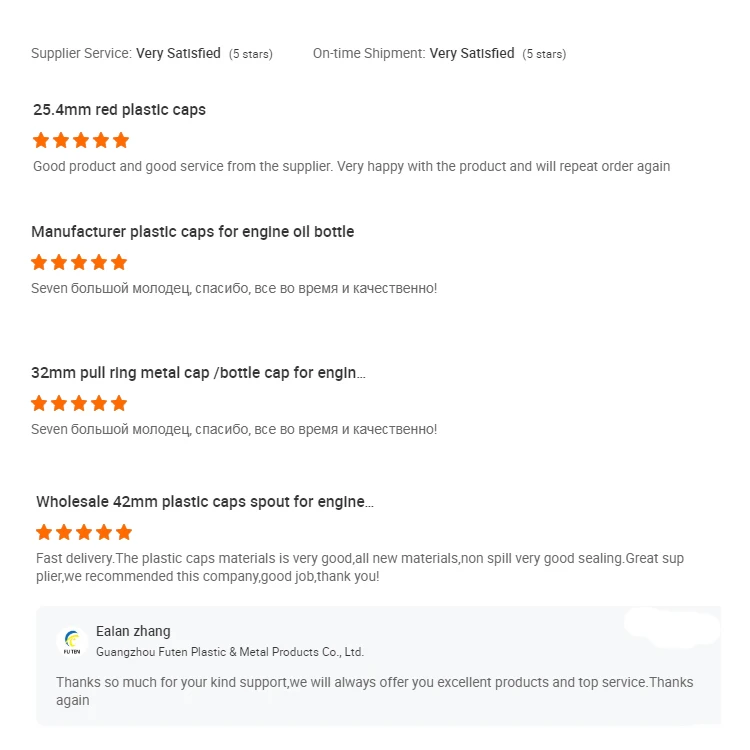Open Manufacturer plastic caps for engine oil bottle
This screenshot has width=750, height=750.
(x=192, y=232)
